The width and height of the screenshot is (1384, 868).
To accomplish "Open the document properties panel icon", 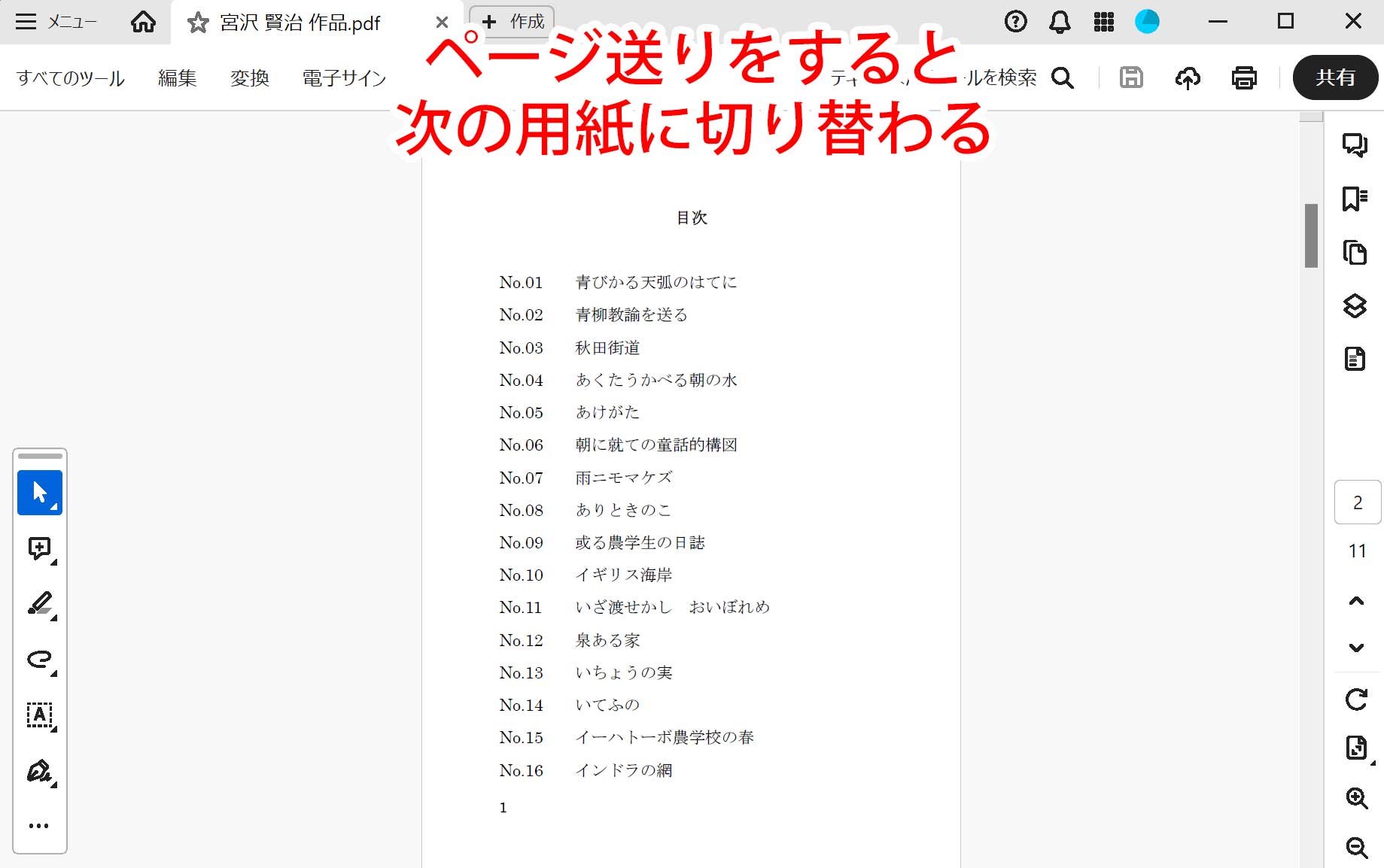I will point(1355,359).
